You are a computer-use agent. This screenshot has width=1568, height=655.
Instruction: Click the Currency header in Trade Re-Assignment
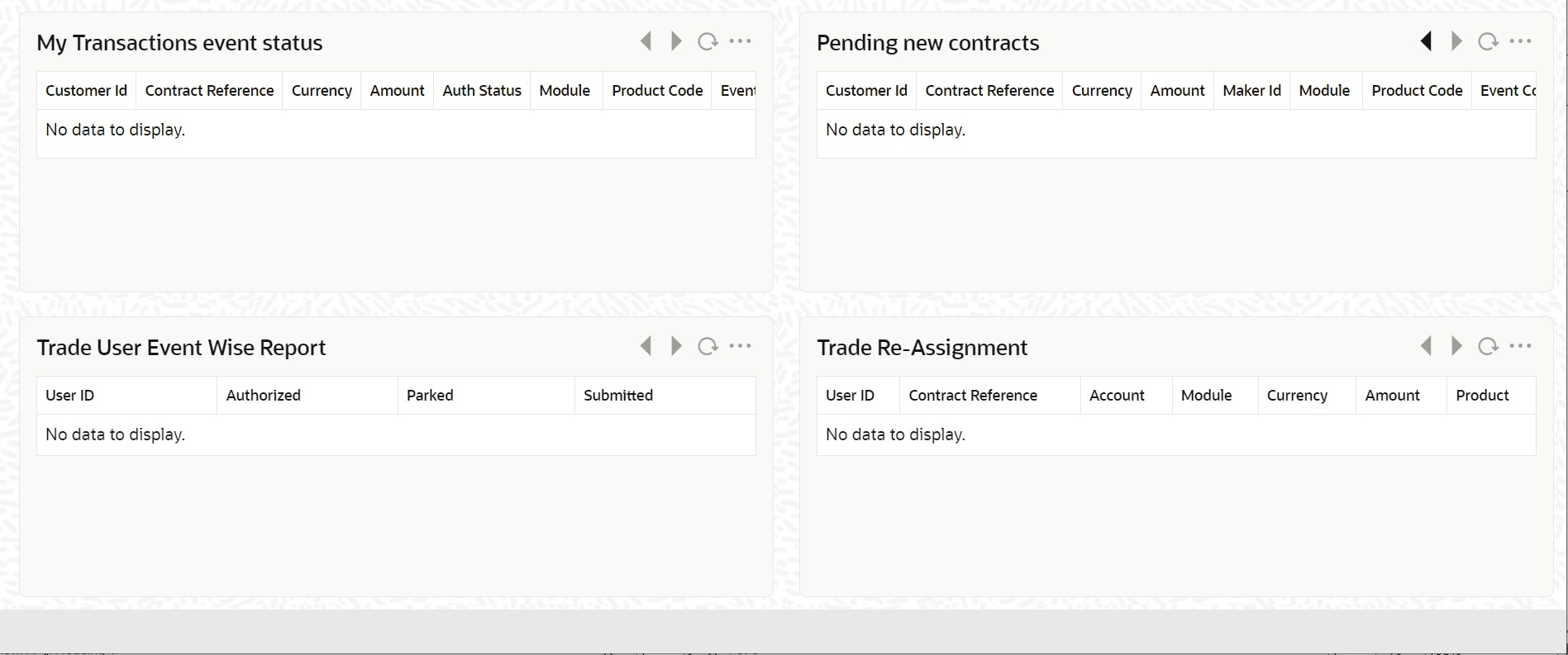click(1297, 395)
